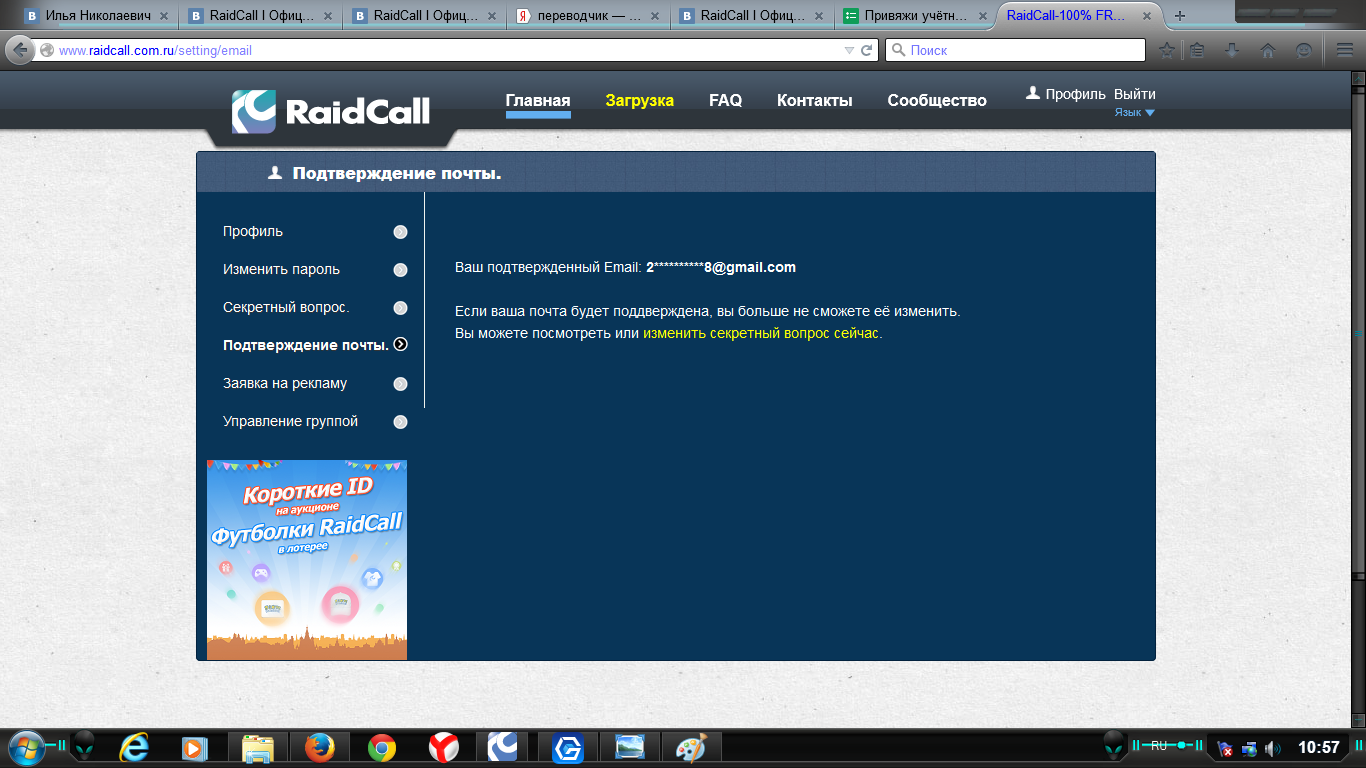Screen dimensions: 1366x768
Task: Launch Google Chrome from the taskbar
Action: point(381,748)
